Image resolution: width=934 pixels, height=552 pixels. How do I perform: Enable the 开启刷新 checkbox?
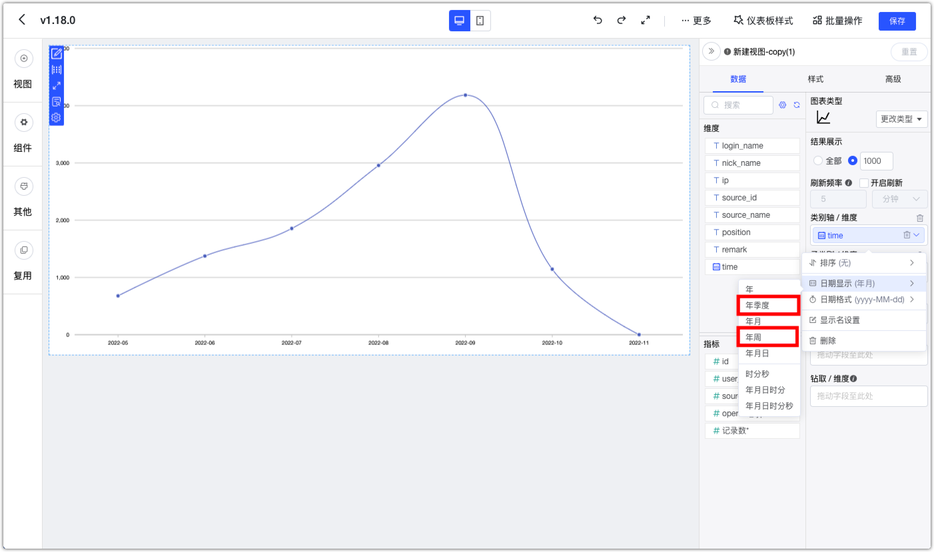[x=864, y=183]
